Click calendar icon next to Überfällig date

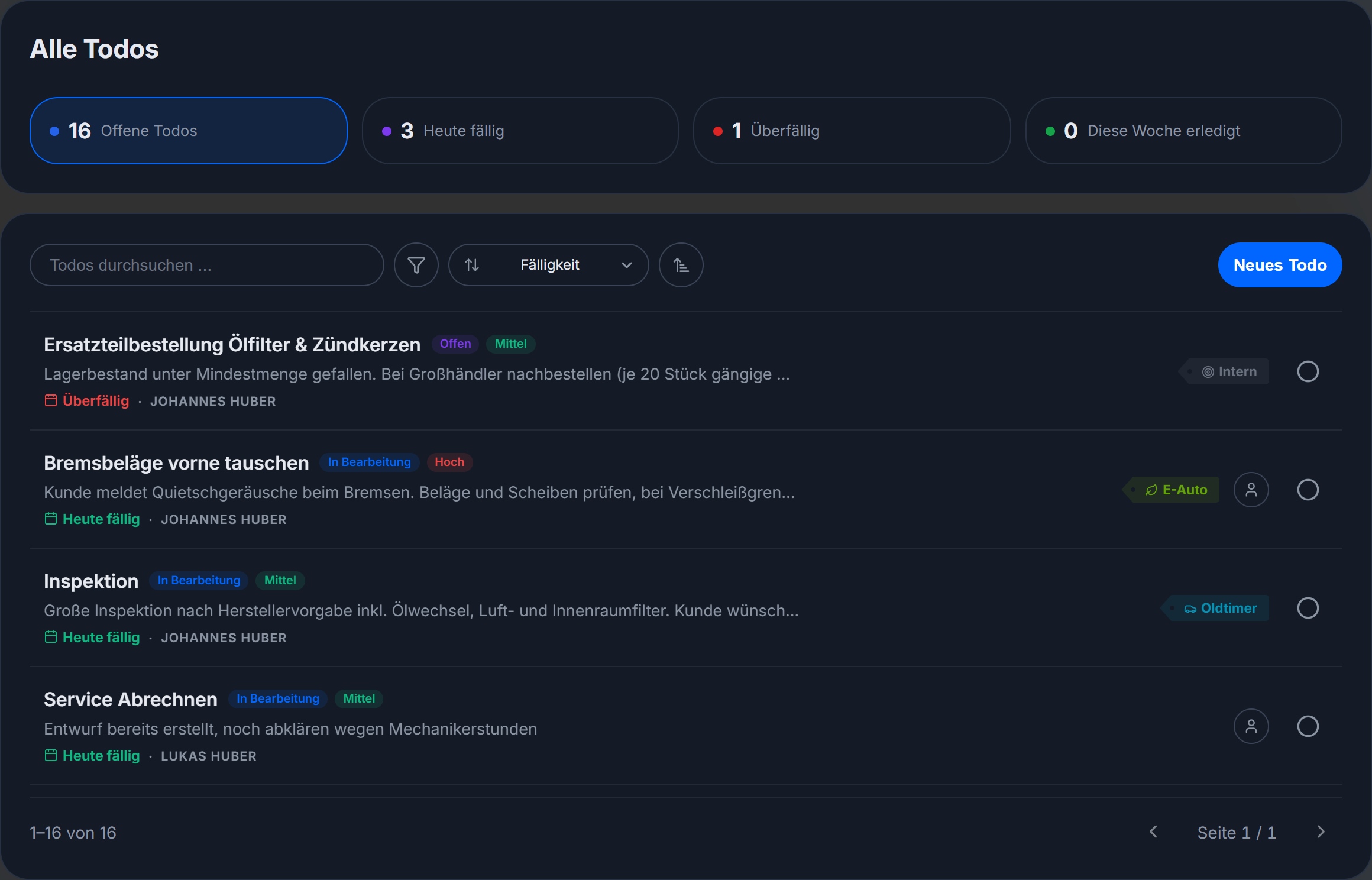(x=51, y=400)
